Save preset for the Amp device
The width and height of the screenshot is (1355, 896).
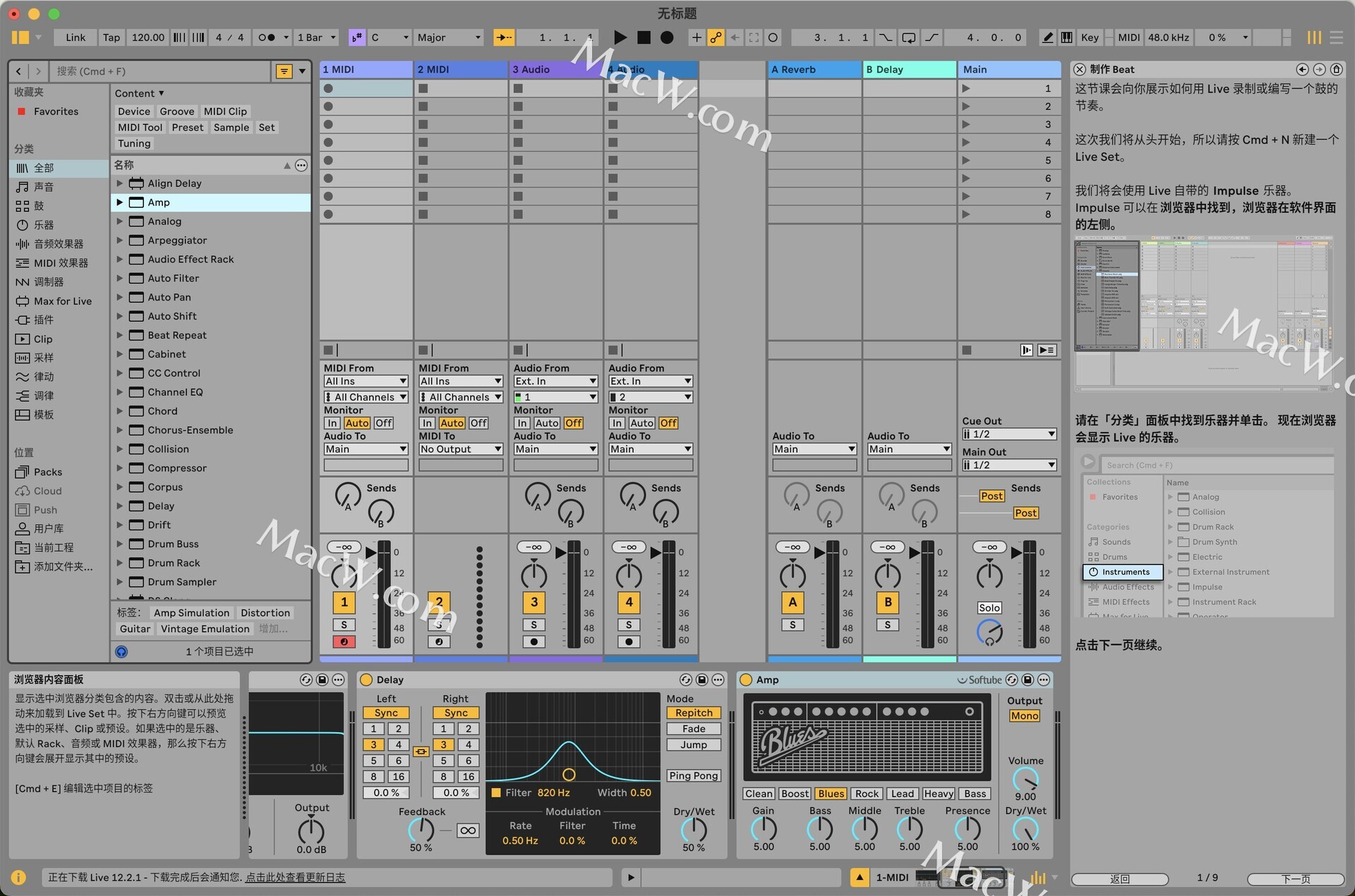click(x=1028, y=679)
